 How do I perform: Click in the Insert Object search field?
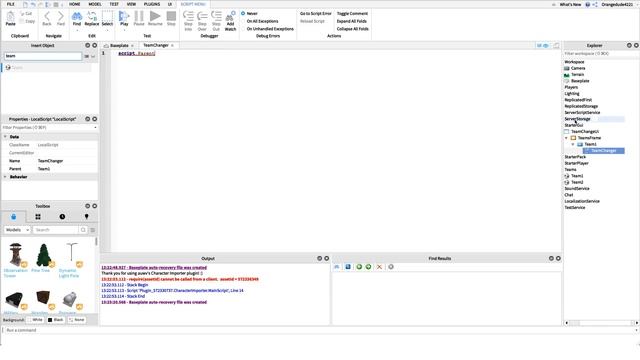(43, 56)
